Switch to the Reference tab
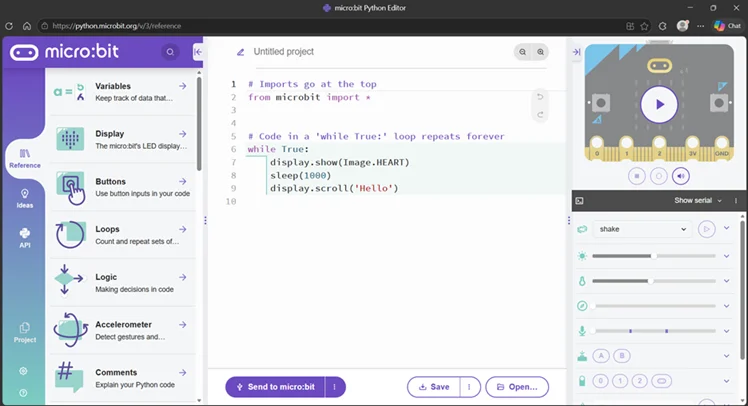 (25, 158)
